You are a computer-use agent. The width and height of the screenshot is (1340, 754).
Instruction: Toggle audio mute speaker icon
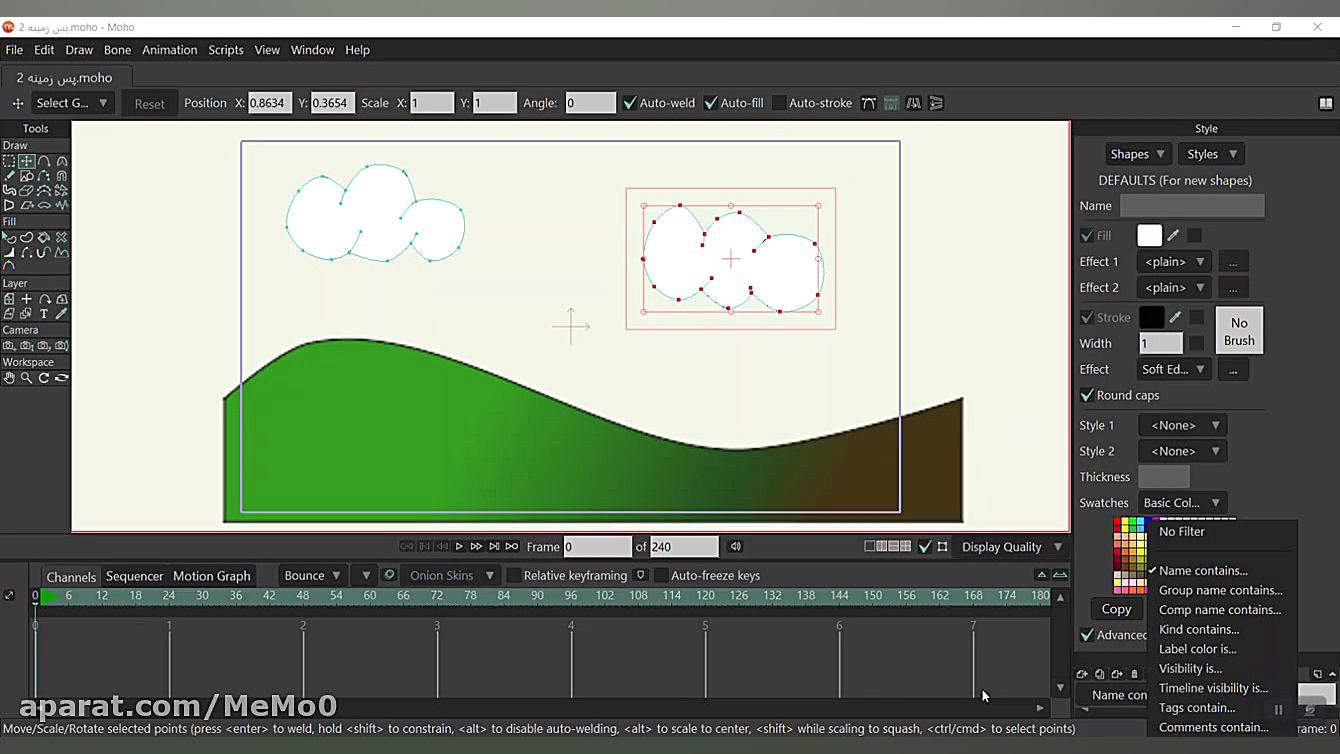click(x=735, y=547)
